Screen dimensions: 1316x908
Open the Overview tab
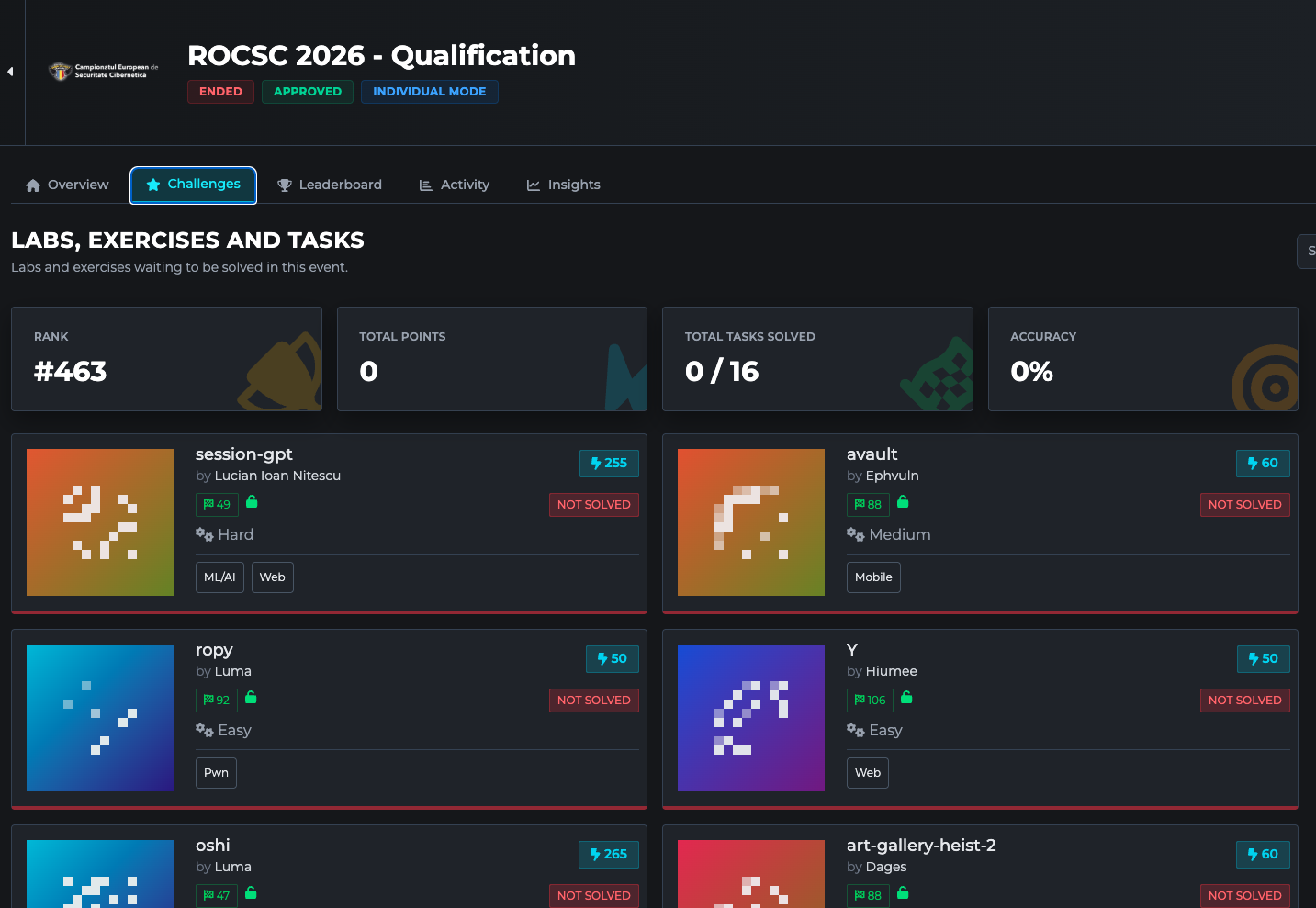67,185
